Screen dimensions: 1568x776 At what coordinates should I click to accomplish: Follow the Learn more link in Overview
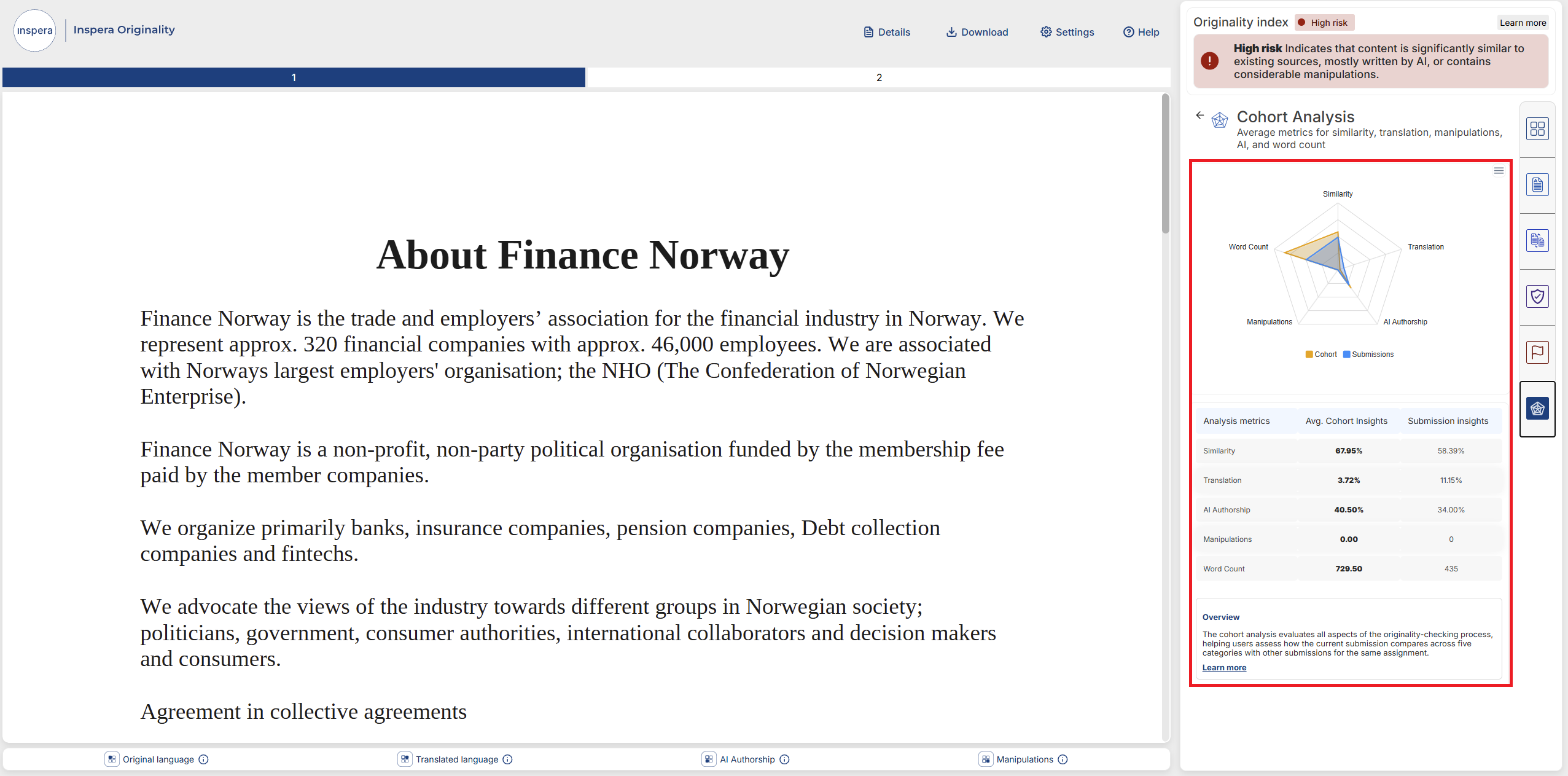point(1224,667)
